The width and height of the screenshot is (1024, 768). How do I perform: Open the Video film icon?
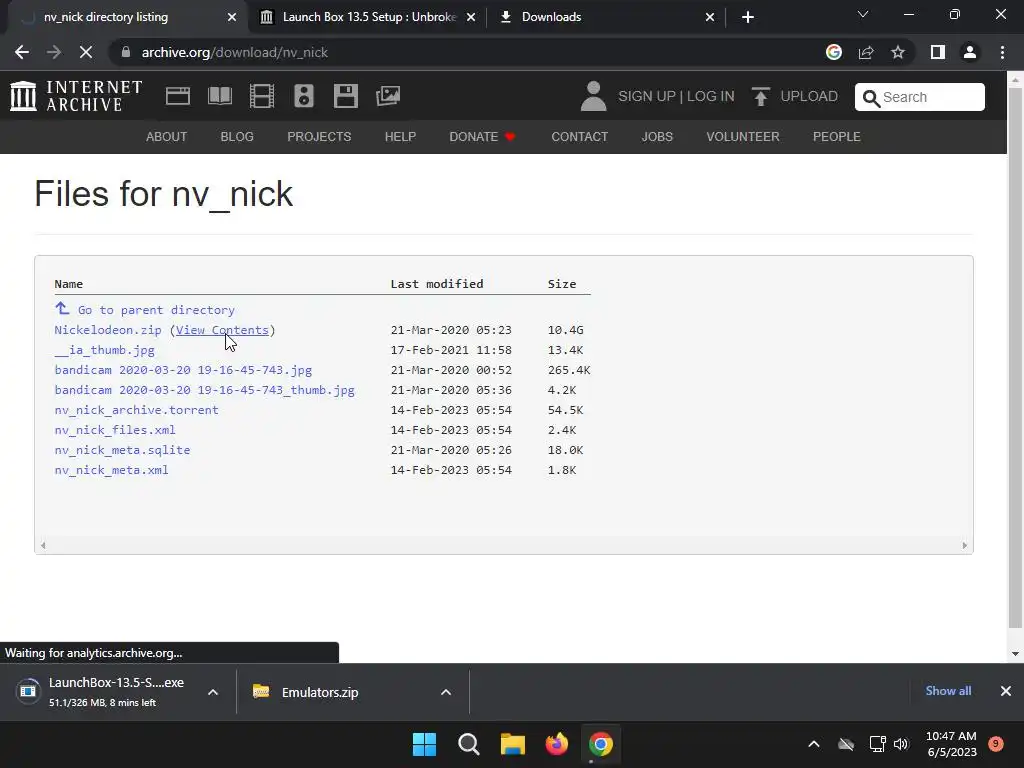(262, 96)
